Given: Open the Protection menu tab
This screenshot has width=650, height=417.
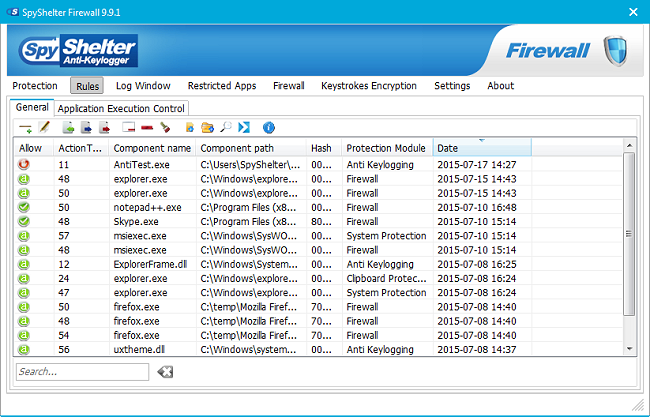Looking at the screenshot, I should point(35,86).
